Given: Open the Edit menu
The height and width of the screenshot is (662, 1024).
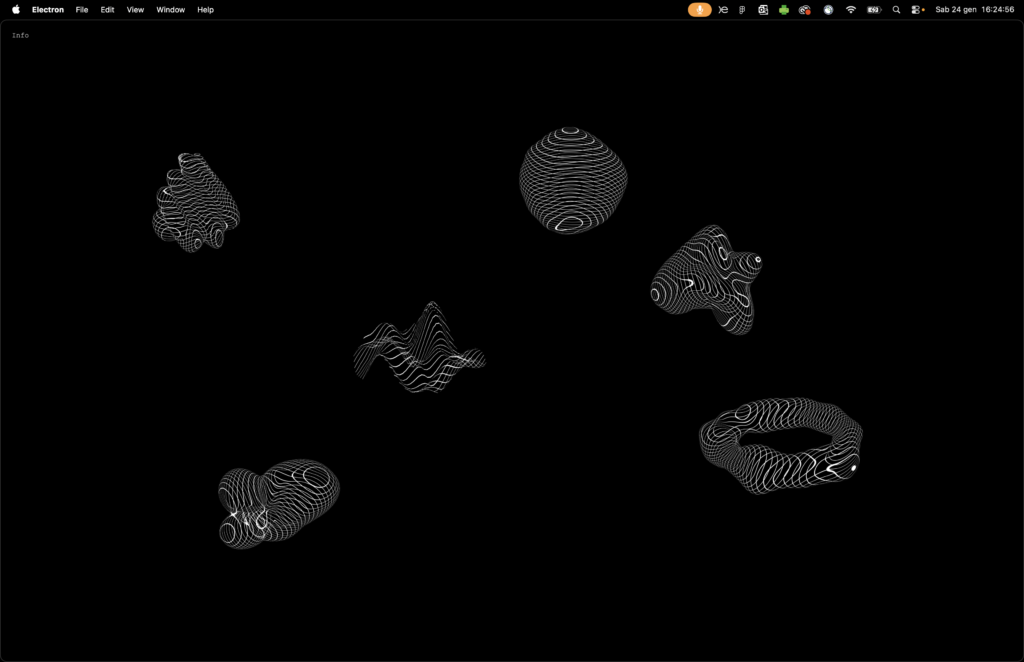Looking at the screenshot, I should point(107,9).
